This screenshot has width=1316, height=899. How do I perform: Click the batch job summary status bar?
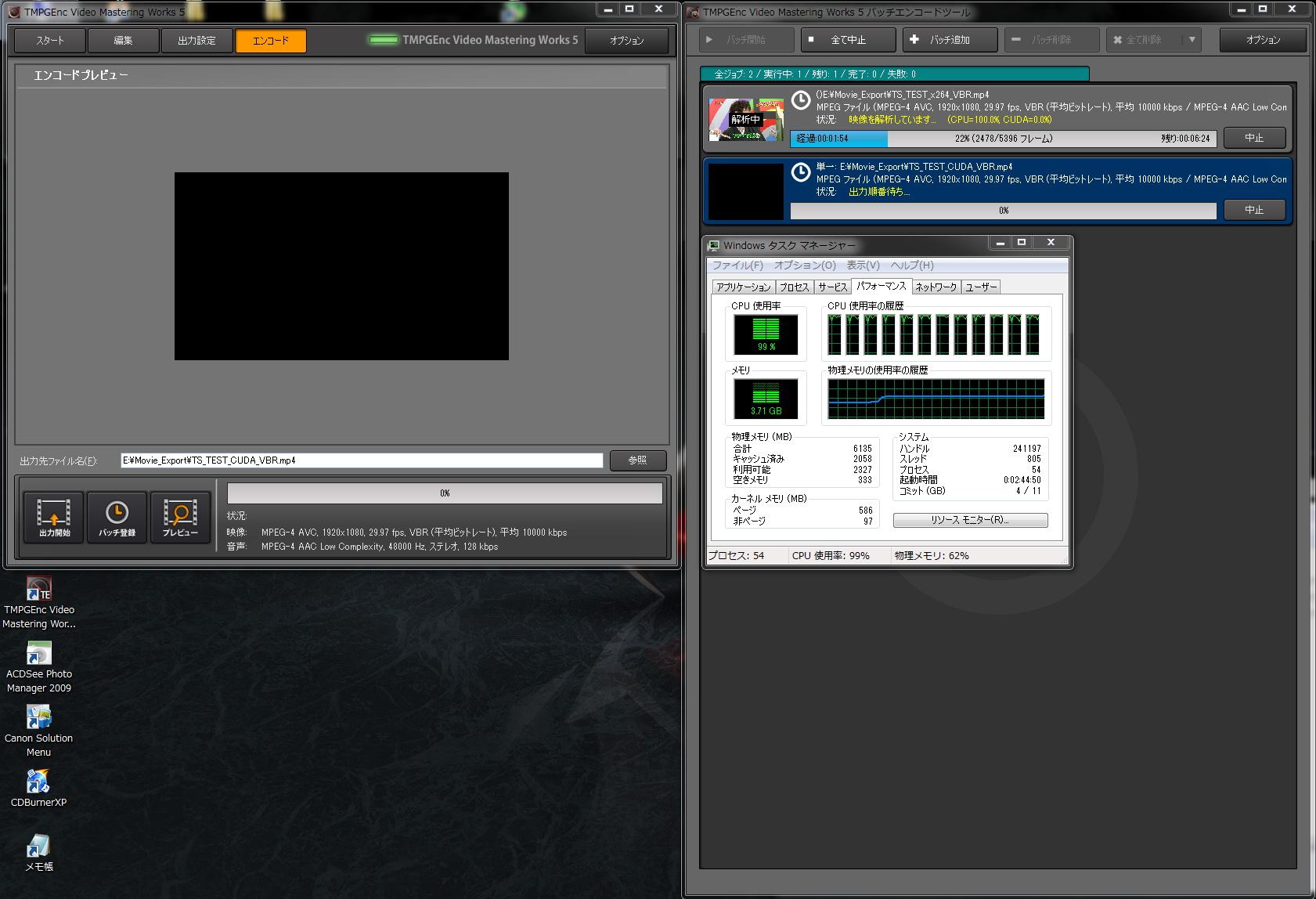click(x=894, y=74)
